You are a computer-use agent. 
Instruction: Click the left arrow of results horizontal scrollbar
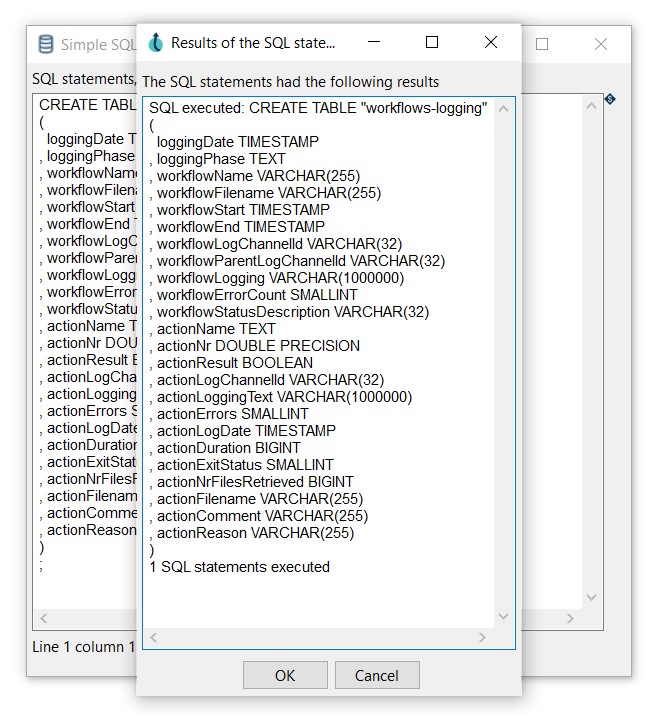click(156, 637)
